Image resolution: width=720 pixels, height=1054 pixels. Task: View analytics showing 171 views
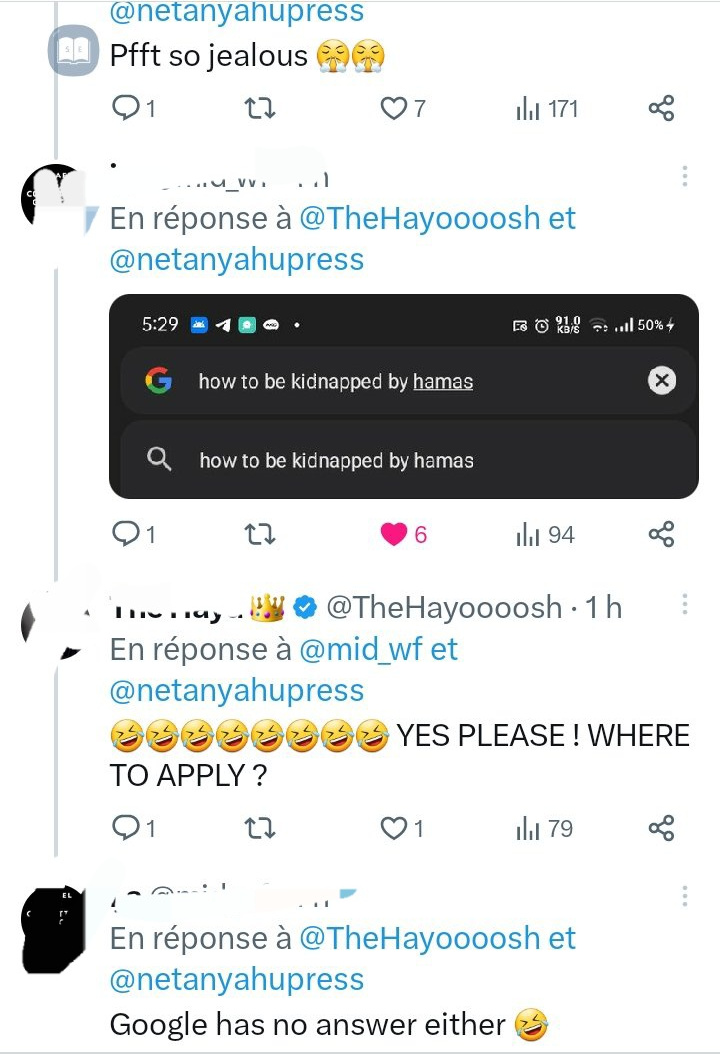547,108
